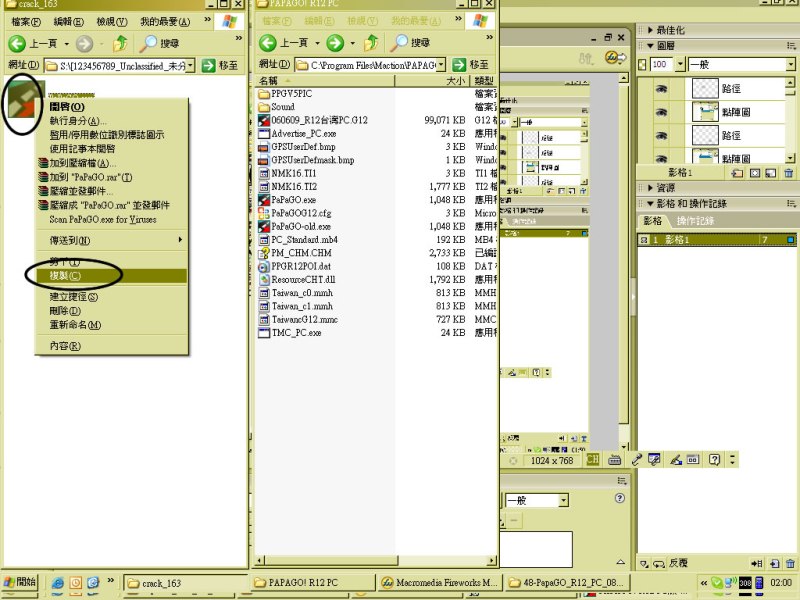Screen dimensions: 800x600
Task: Click Back arrow in PAPAGO! R12 PC window
Action: coord(268,43)
